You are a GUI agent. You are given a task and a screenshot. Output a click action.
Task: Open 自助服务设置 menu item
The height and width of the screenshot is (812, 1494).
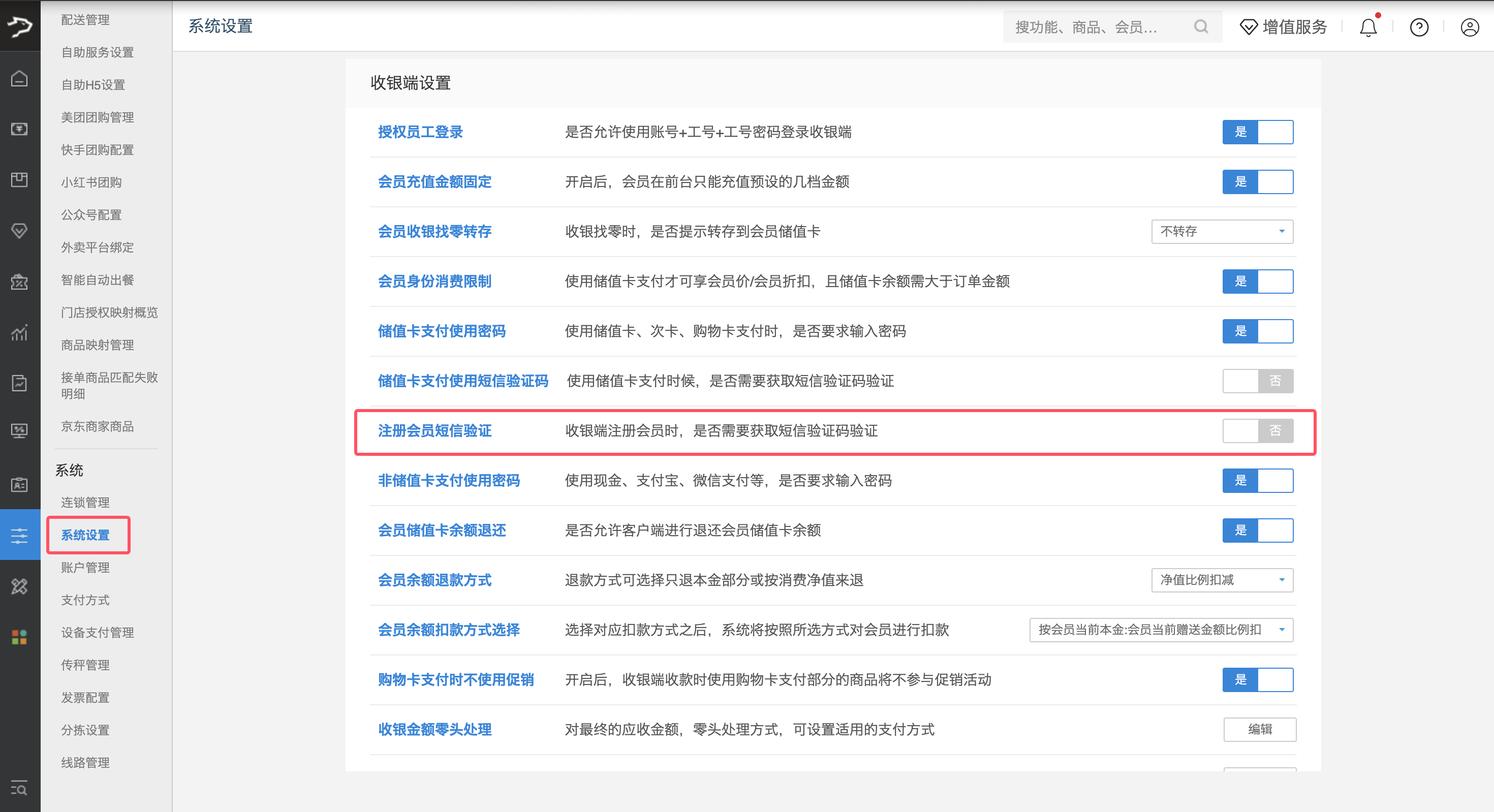[98, 52]
